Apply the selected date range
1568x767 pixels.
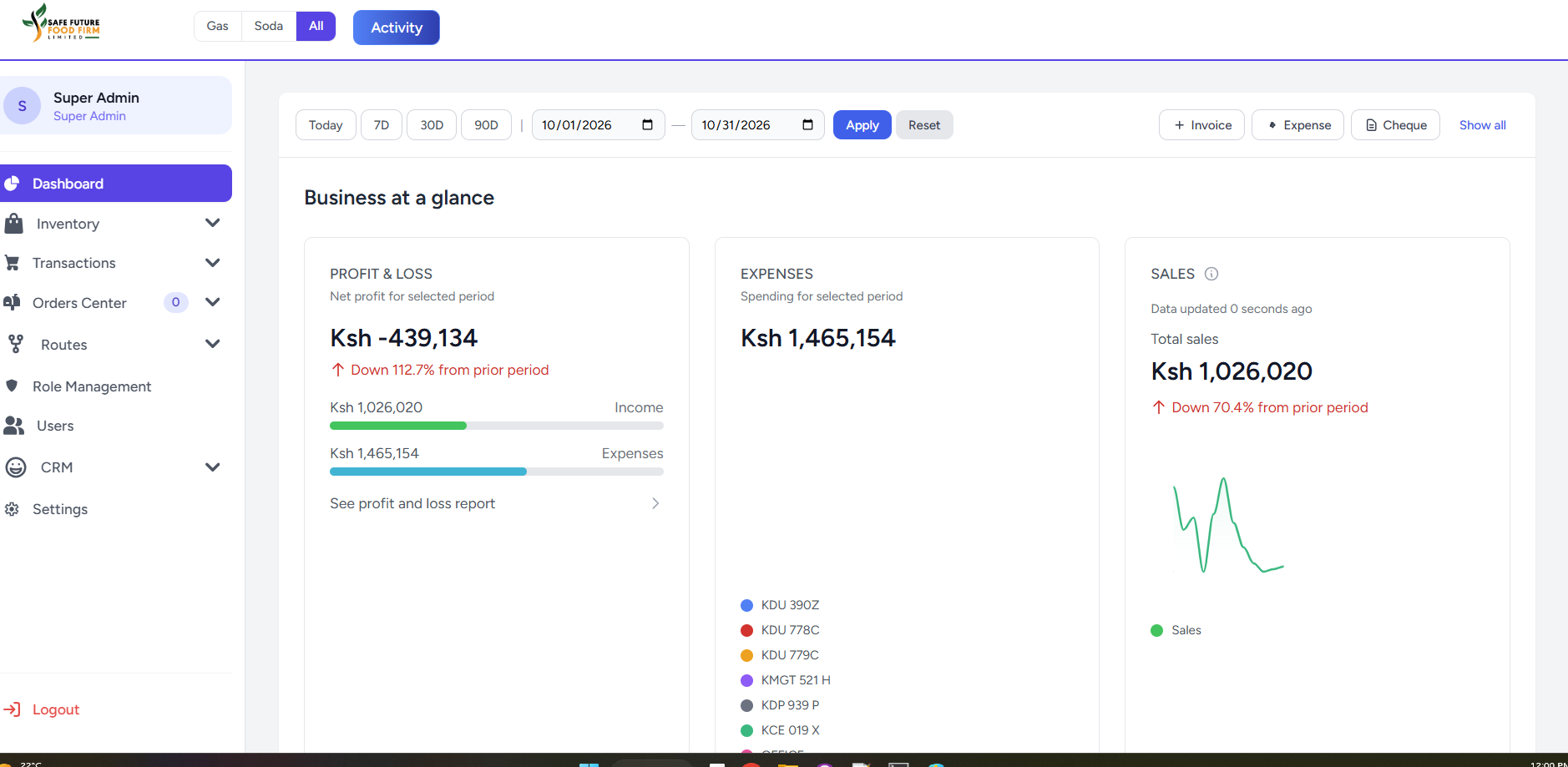862,125
